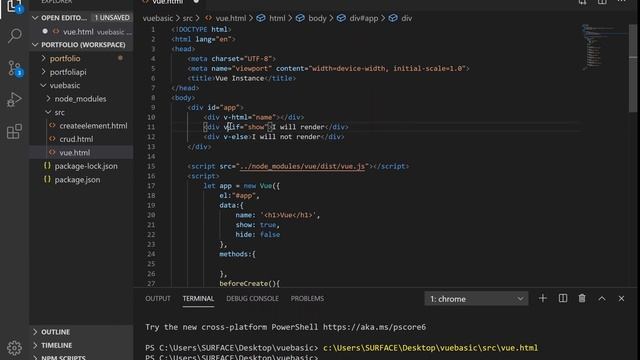The width and height of the screenshot is (640, 360).
Task: Place cursor on line 12 v-else div
Action: [273, 137]
